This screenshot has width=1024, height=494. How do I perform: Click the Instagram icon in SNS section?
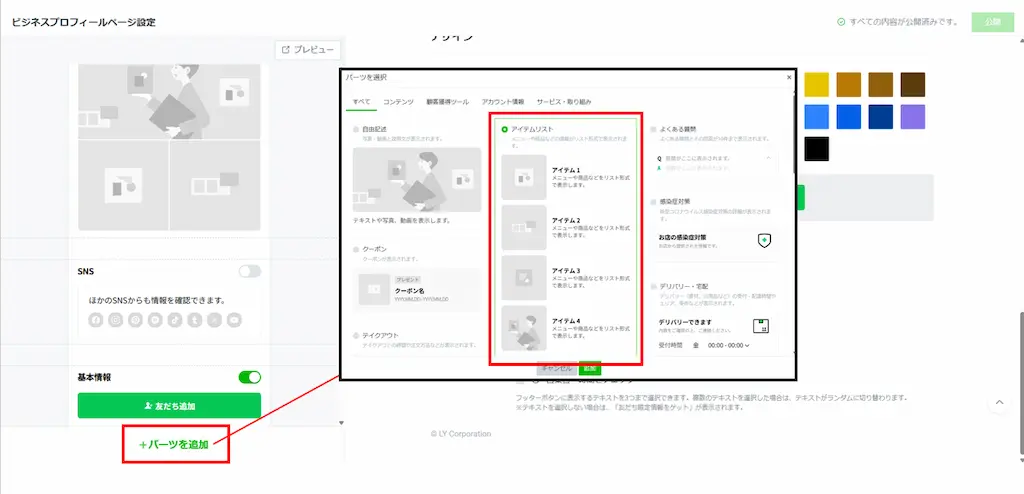(116, 320)
